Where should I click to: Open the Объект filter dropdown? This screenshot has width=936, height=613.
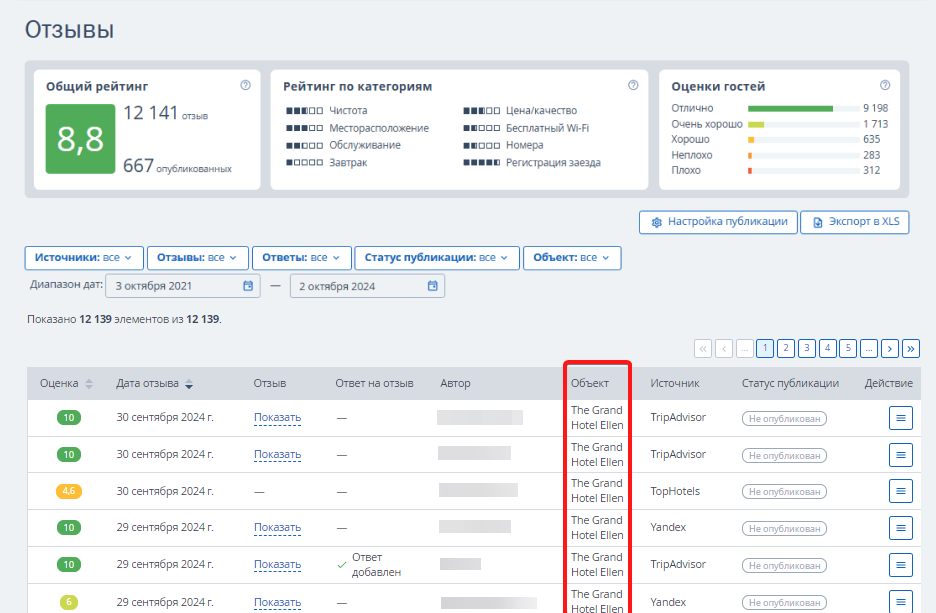coord(572,258)
